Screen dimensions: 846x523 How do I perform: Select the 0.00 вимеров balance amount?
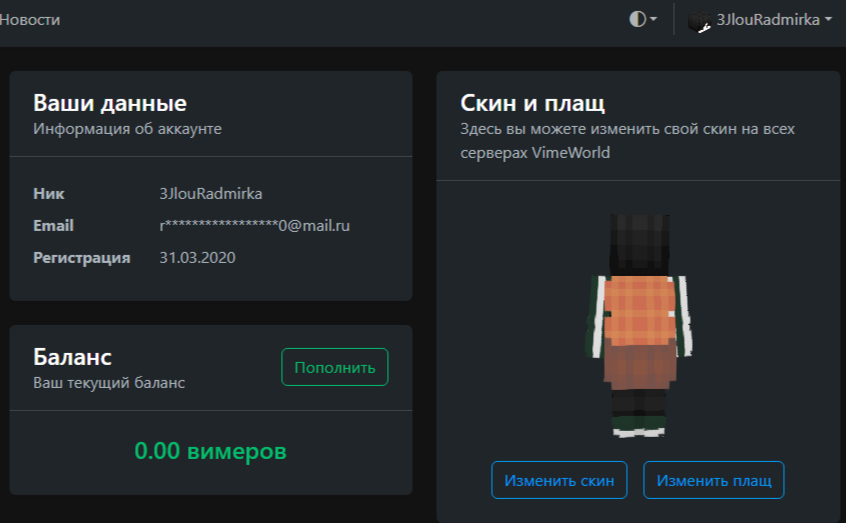210,451
